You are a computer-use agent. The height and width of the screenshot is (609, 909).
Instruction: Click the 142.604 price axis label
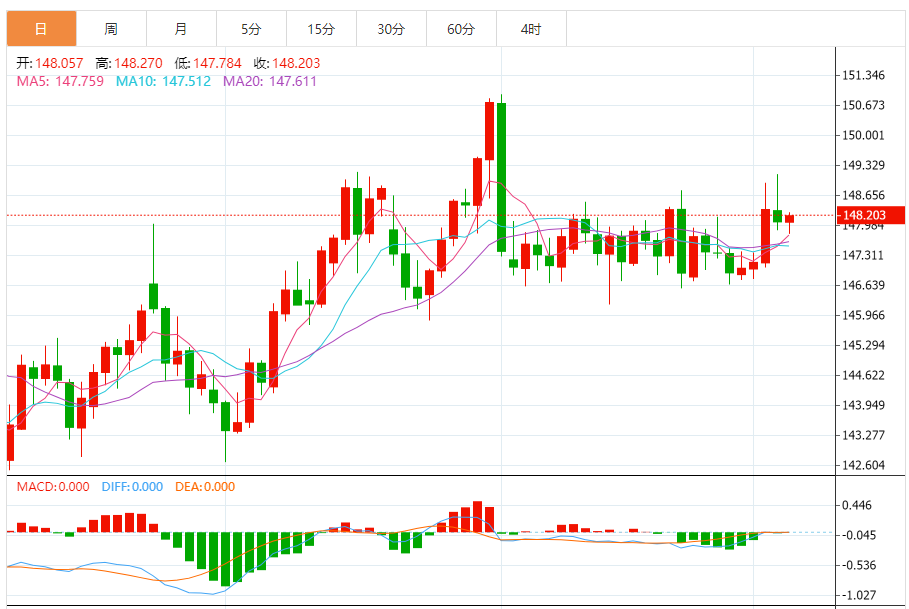864,465
